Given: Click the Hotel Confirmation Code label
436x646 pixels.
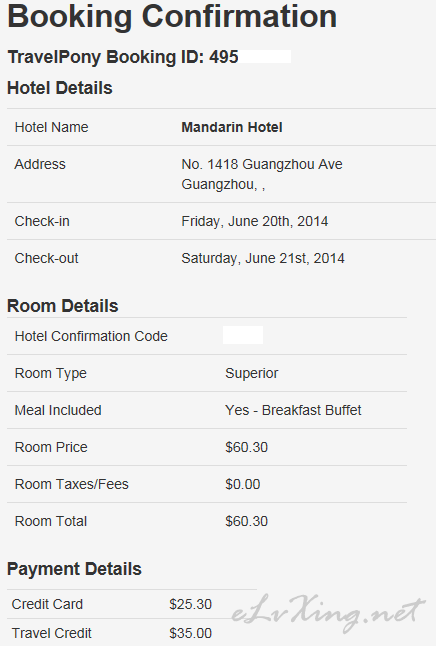Looking at the screenshot, I should pos(91,336).
